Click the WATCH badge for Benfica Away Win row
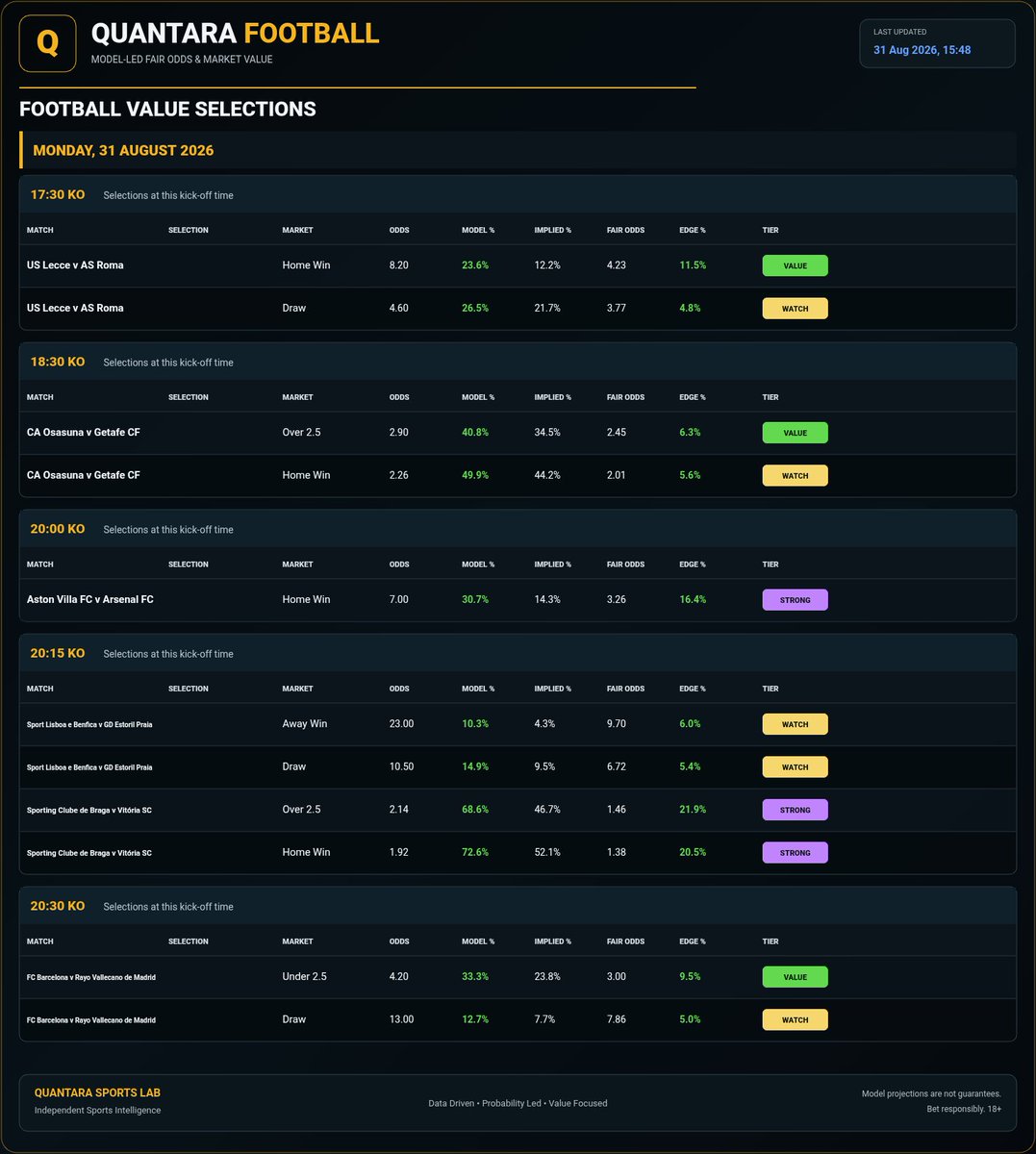Viewport: 1036px width, 1154px height. coord(795,724)
